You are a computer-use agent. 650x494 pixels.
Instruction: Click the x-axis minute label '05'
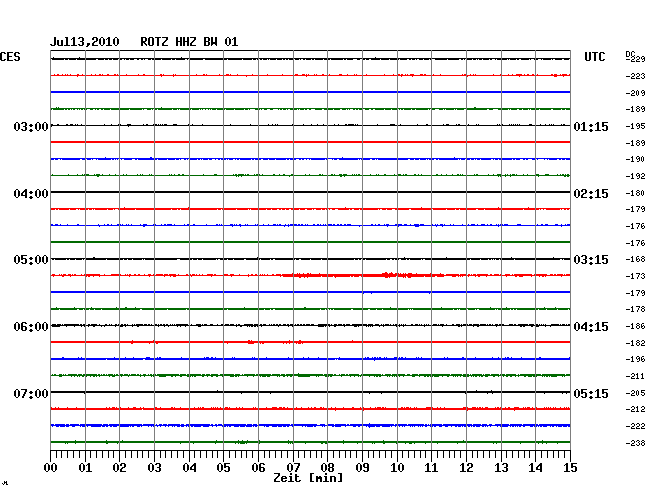coord(223,468)
